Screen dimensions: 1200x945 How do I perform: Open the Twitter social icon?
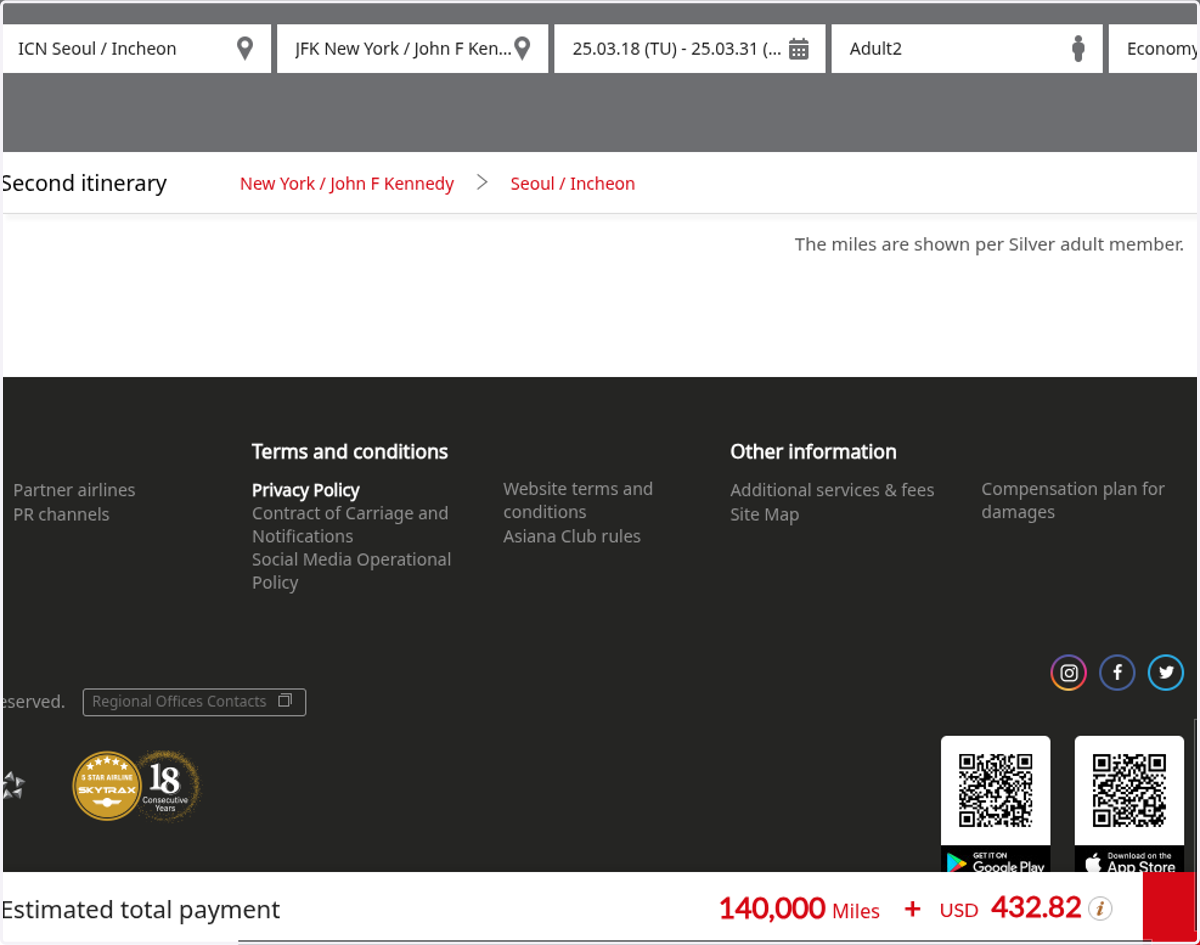[1166, 673]
